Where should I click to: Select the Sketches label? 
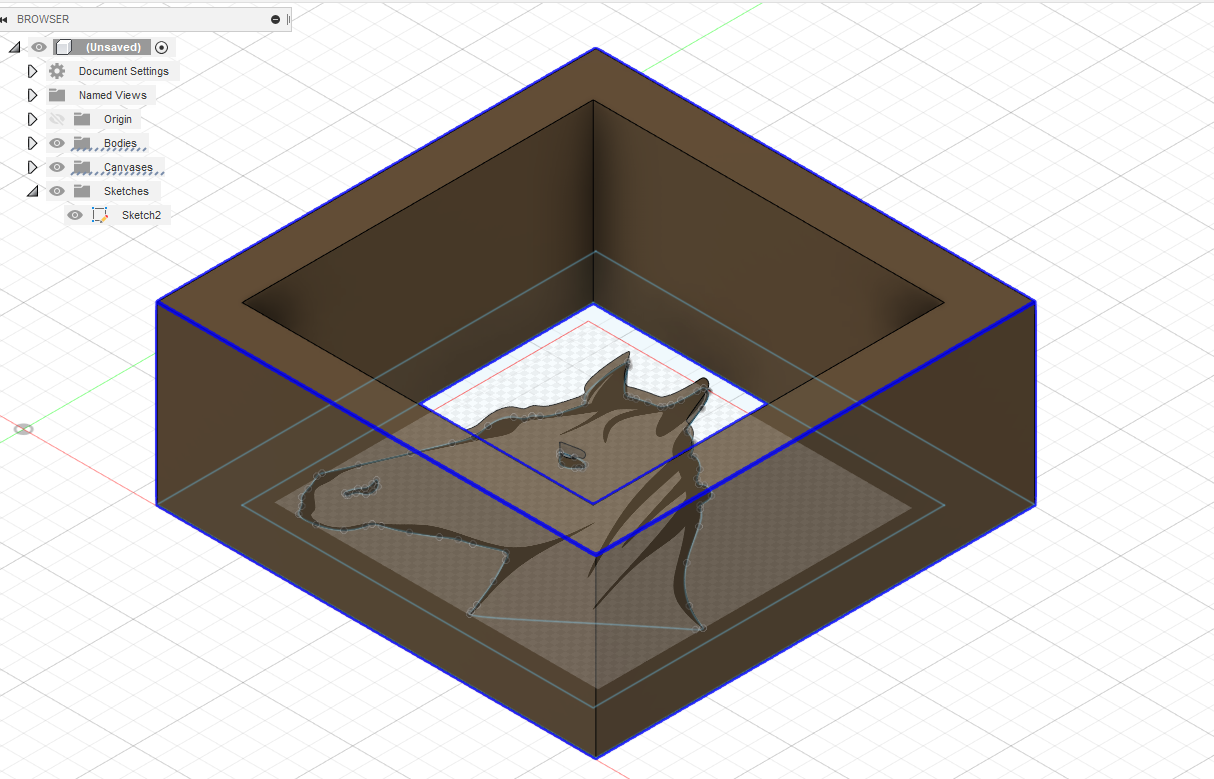coord(126,191)
